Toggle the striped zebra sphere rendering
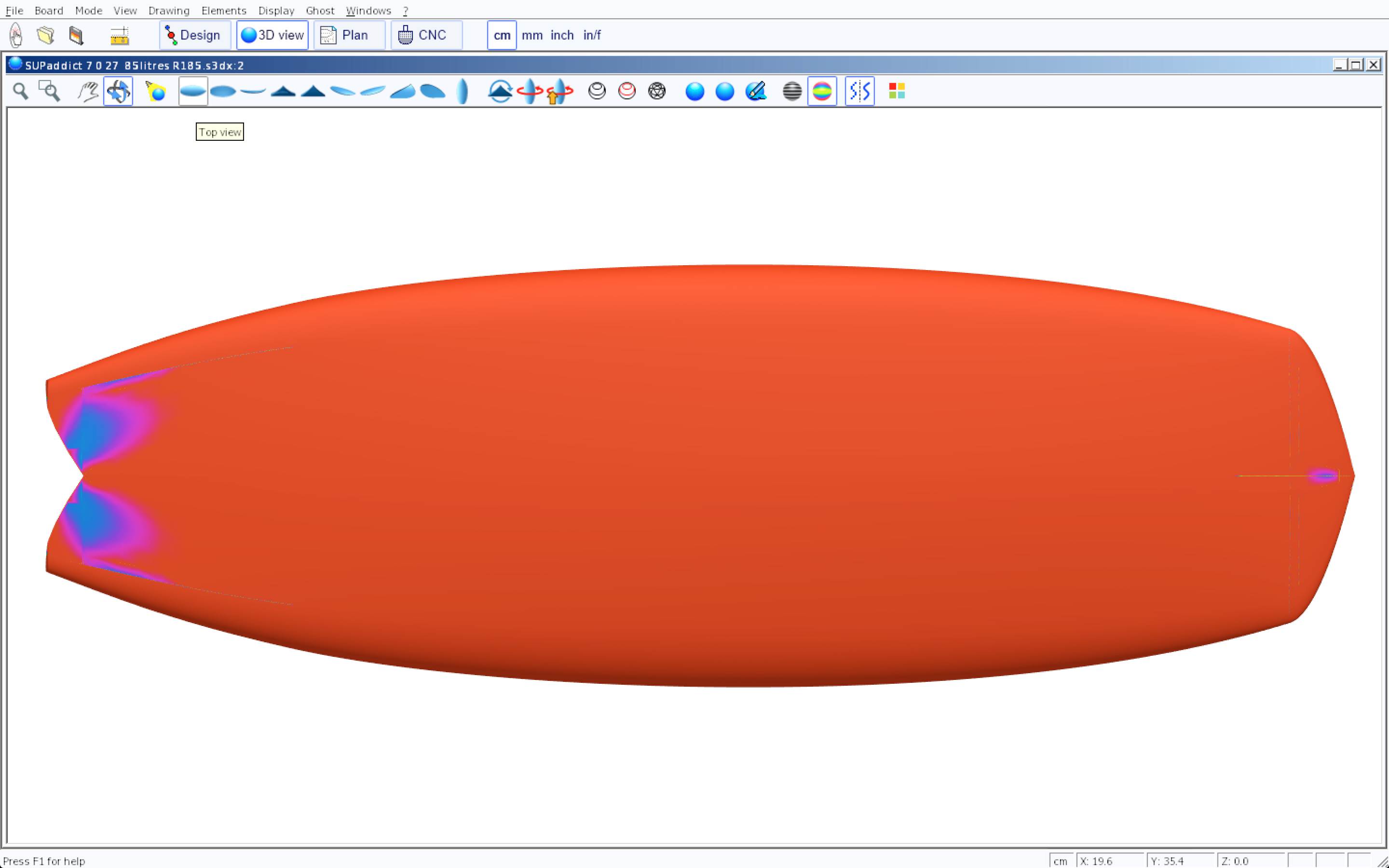 [x=792, y=91]
